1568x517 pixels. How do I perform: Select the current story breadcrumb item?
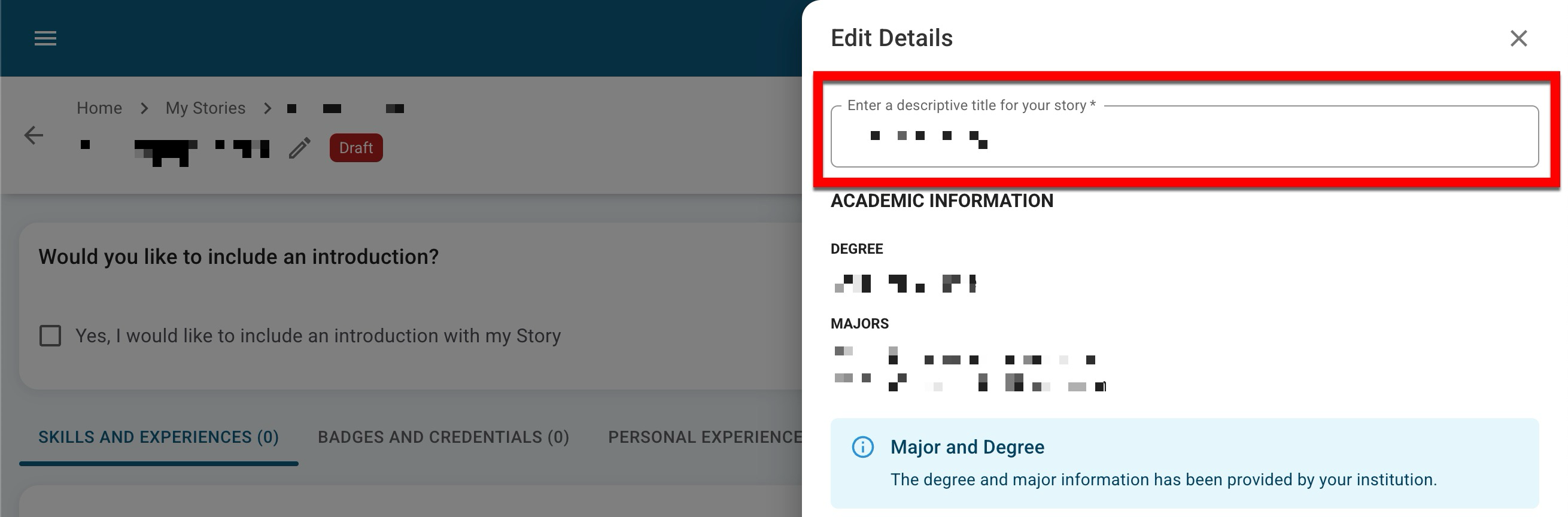point(345,109)
